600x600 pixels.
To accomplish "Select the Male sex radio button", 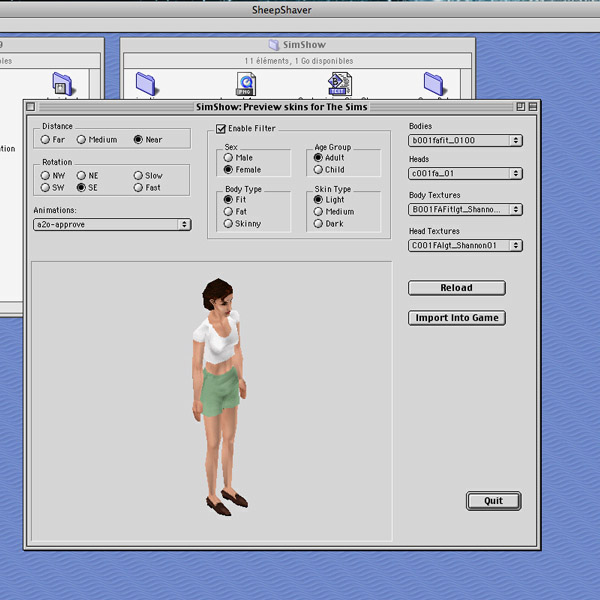I will pos(229,158).
